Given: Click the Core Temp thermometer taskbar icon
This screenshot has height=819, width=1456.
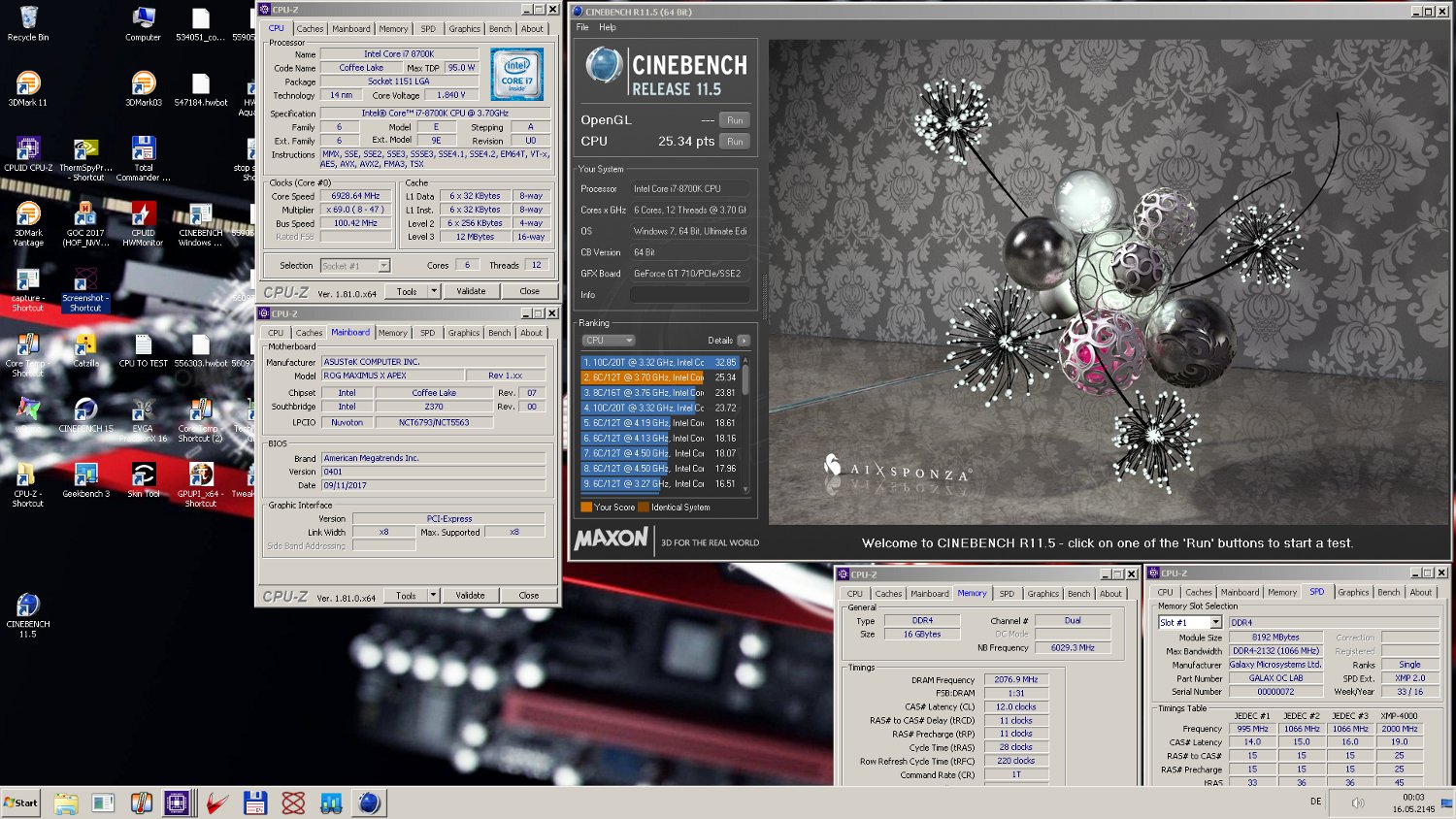Looking at the screenshot, I should tap(141, 803).
